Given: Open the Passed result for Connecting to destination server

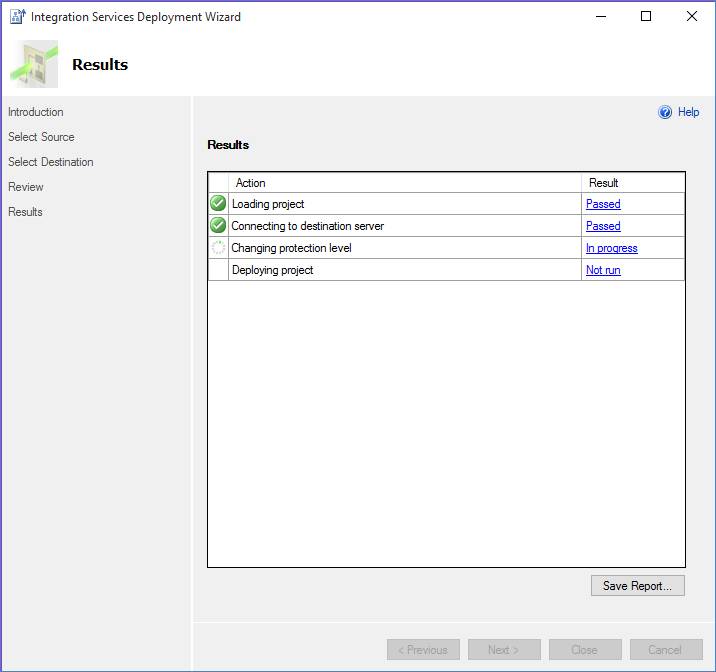Looking at the screenshot, I should click(603, 226).
